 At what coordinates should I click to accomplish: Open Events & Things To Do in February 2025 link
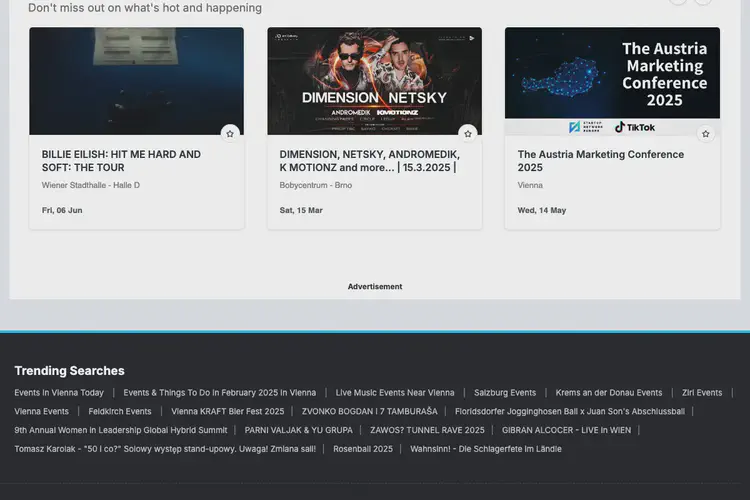220,393
